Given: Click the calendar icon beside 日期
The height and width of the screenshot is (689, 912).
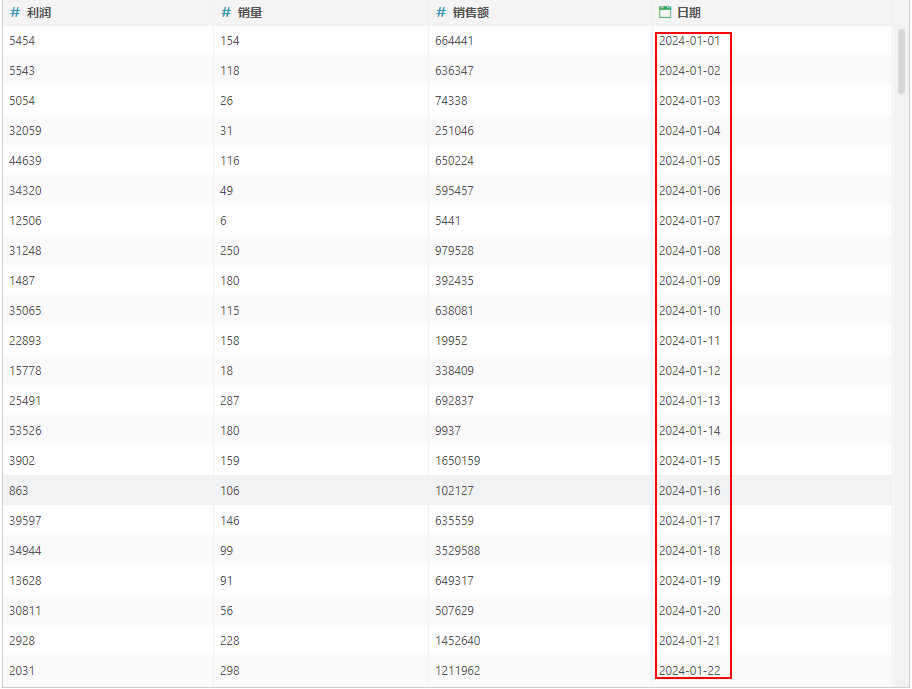Looking at the screenshot, I should click(665, 12).
